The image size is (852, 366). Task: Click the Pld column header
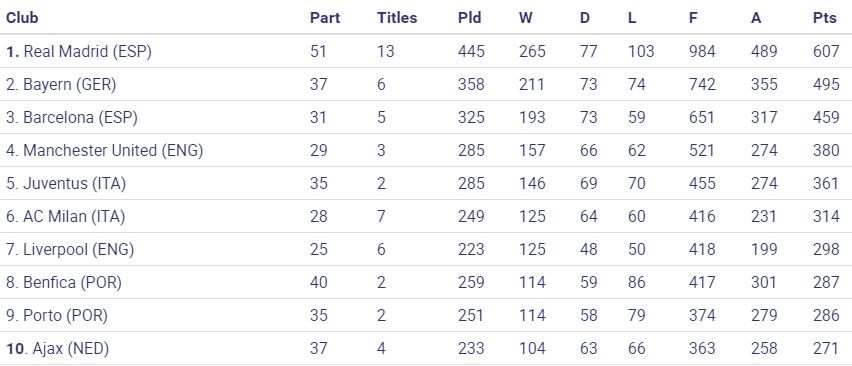click(x=469, y=18)
